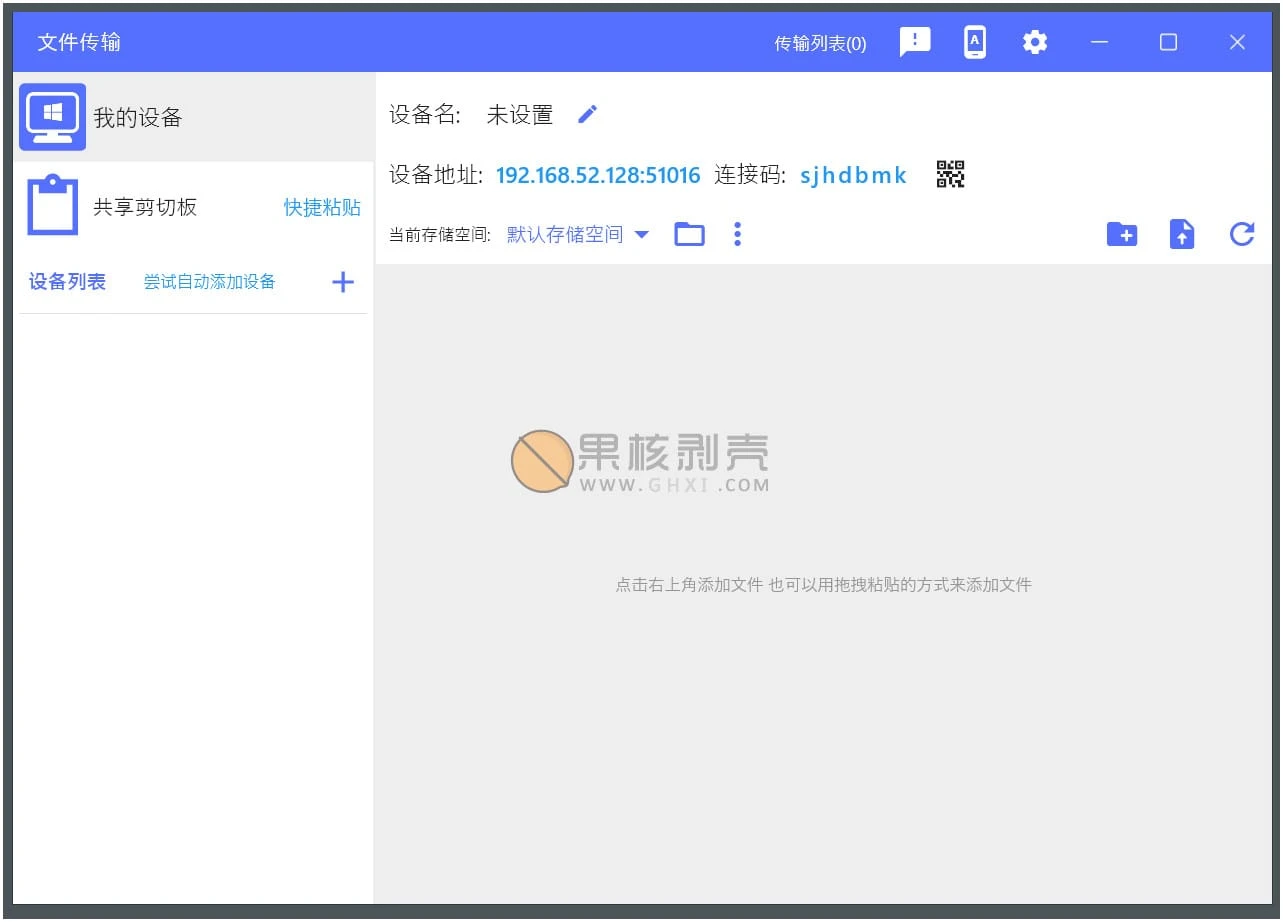Show the connection QR code
1283x922 pixels.
(x=950, y=175)
